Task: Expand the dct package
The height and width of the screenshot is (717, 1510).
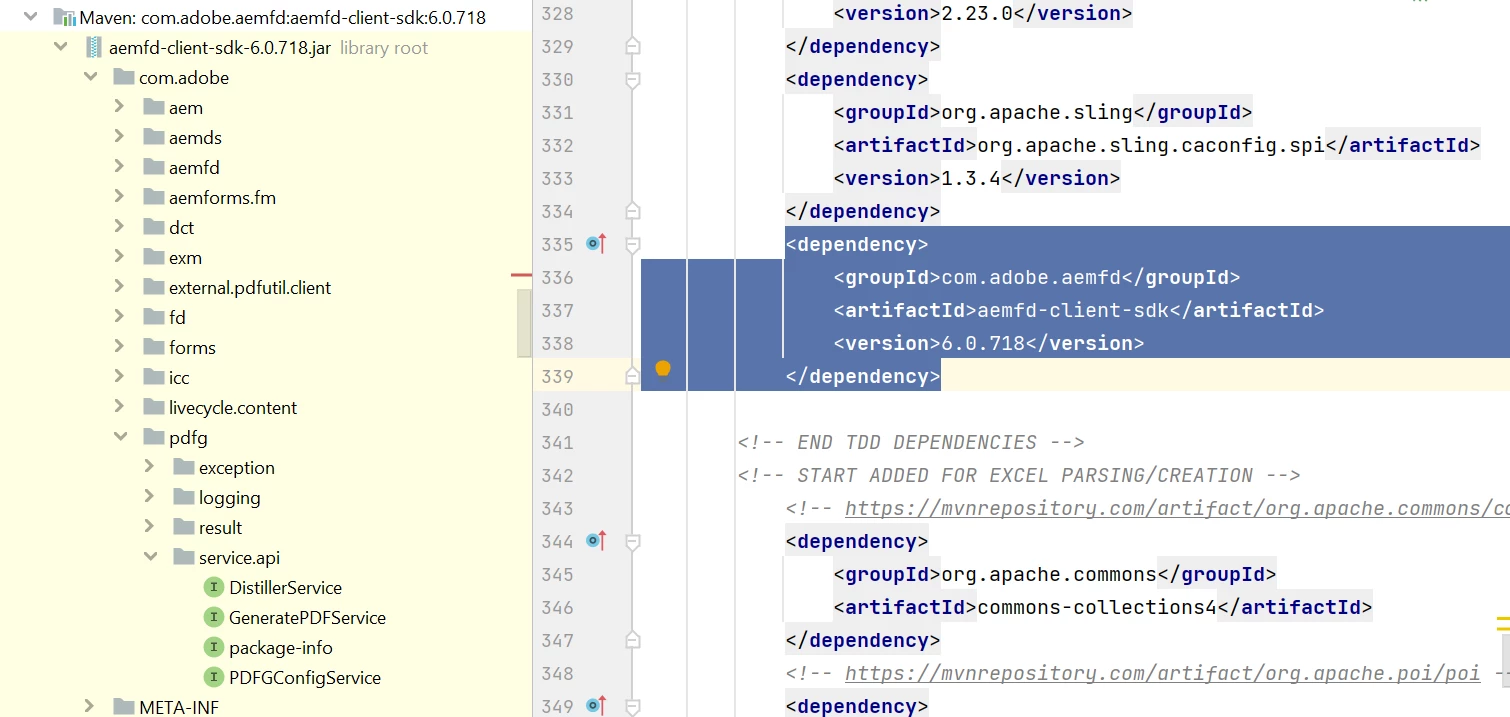Action: pyautogui.click(x=119, y=227)
